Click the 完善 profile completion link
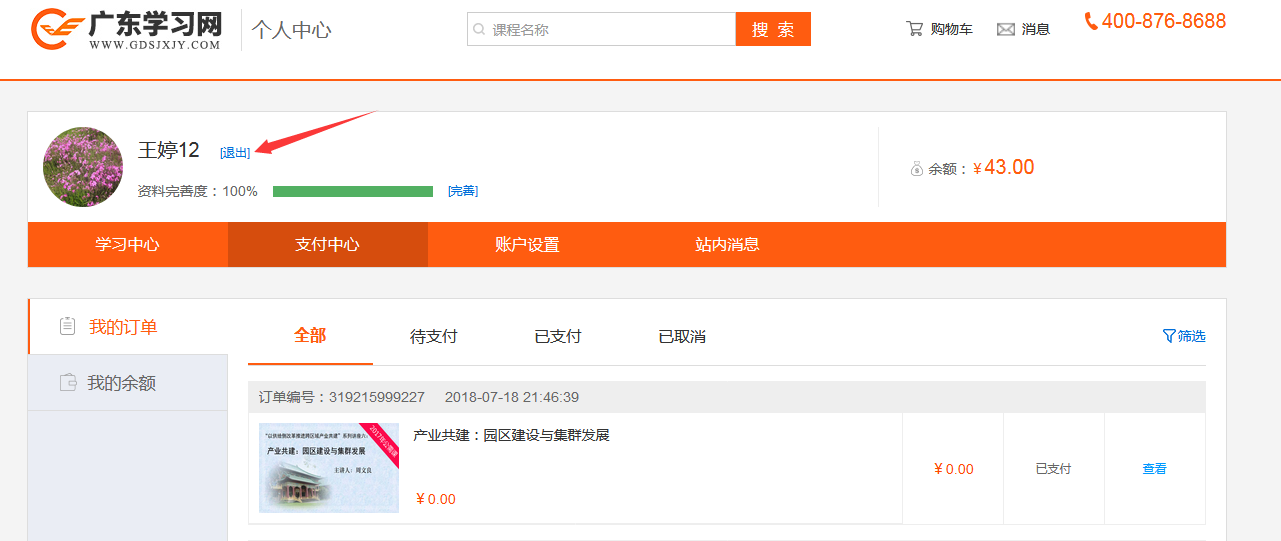This screenshot has width=1281, height=541. [462, 191]
